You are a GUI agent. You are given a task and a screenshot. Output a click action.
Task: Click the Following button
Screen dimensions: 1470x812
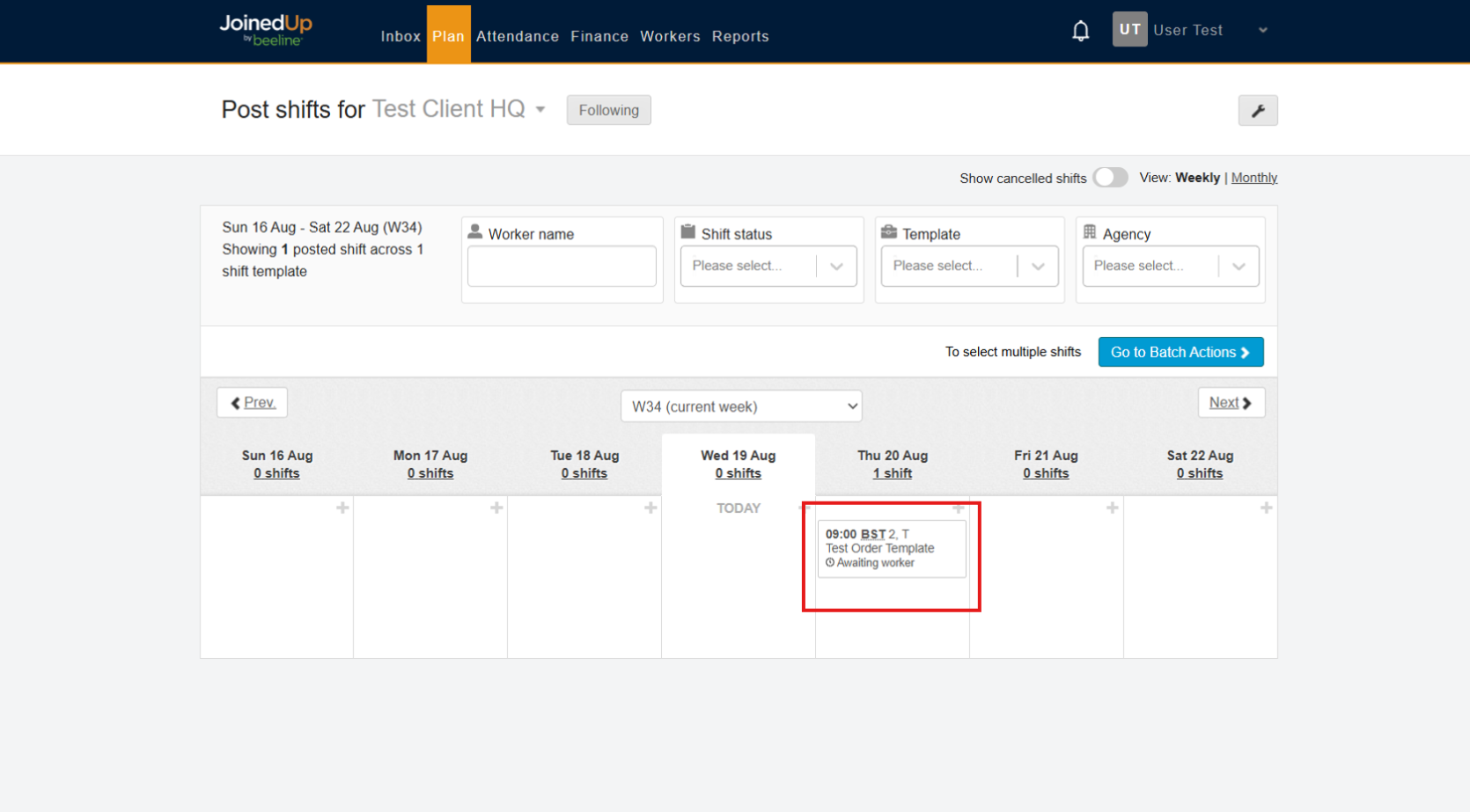(608, 110)
